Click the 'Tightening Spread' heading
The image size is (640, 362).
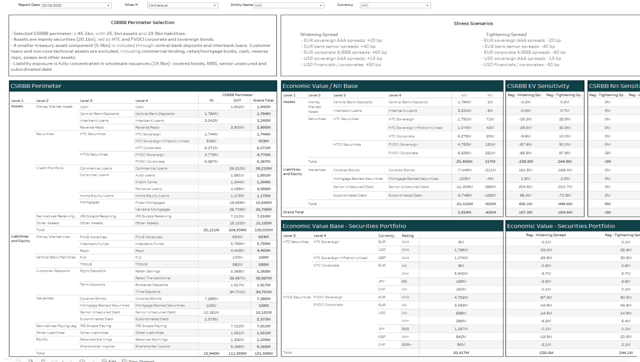pos(506,35)
